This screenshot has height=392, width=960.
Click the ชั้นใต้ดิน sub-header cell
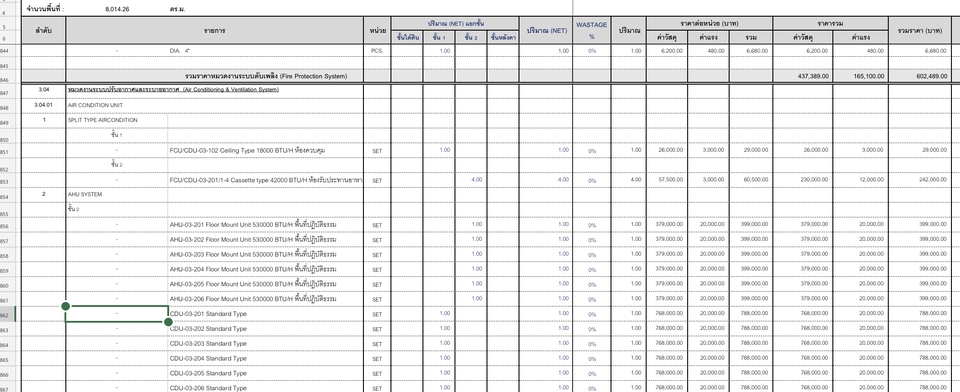pyautogui.click(x=408, y=37)
